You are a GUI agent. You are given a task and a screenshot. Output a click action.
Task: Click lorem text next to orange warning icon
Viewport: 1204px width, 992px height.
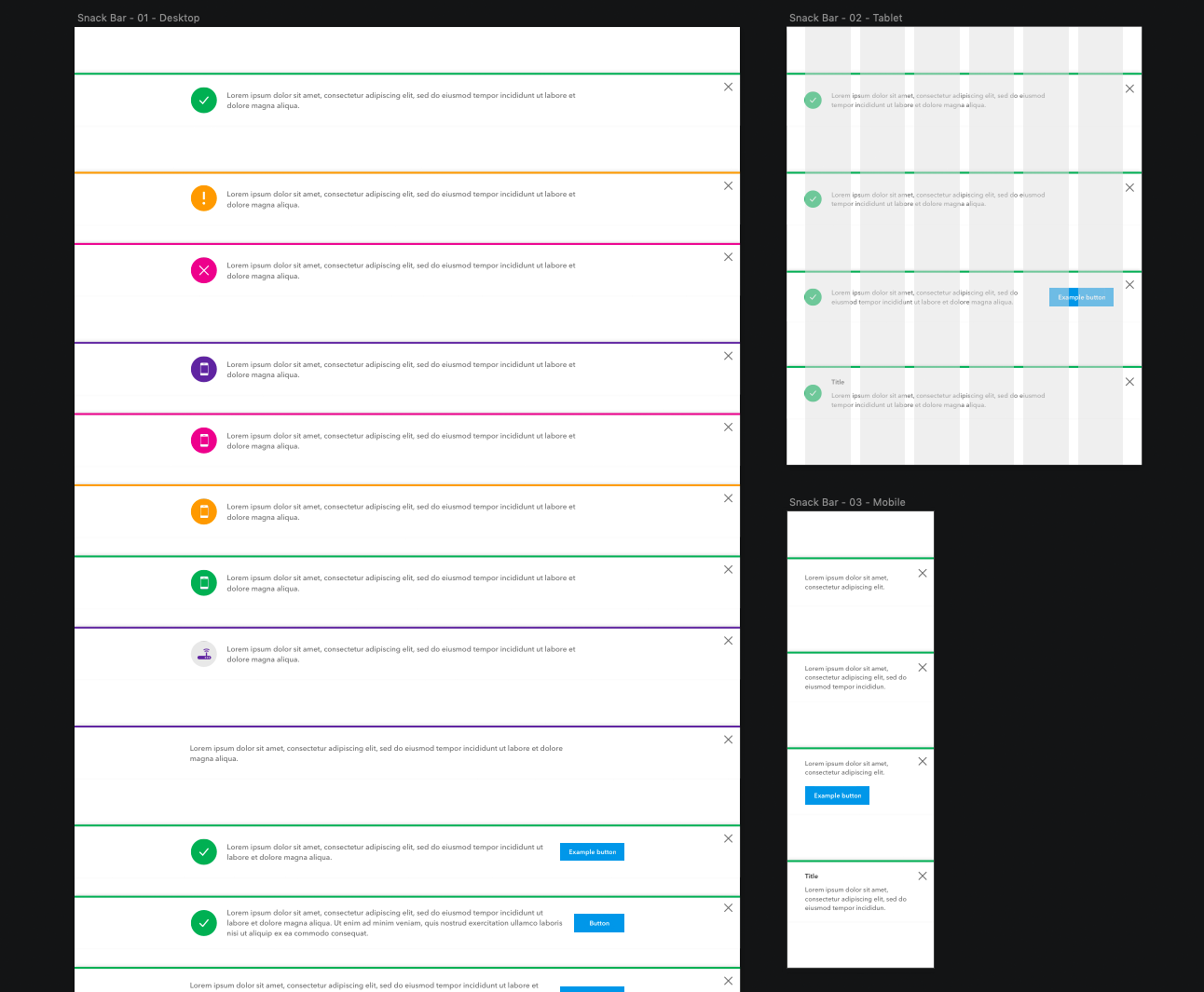tap(401, 199)
